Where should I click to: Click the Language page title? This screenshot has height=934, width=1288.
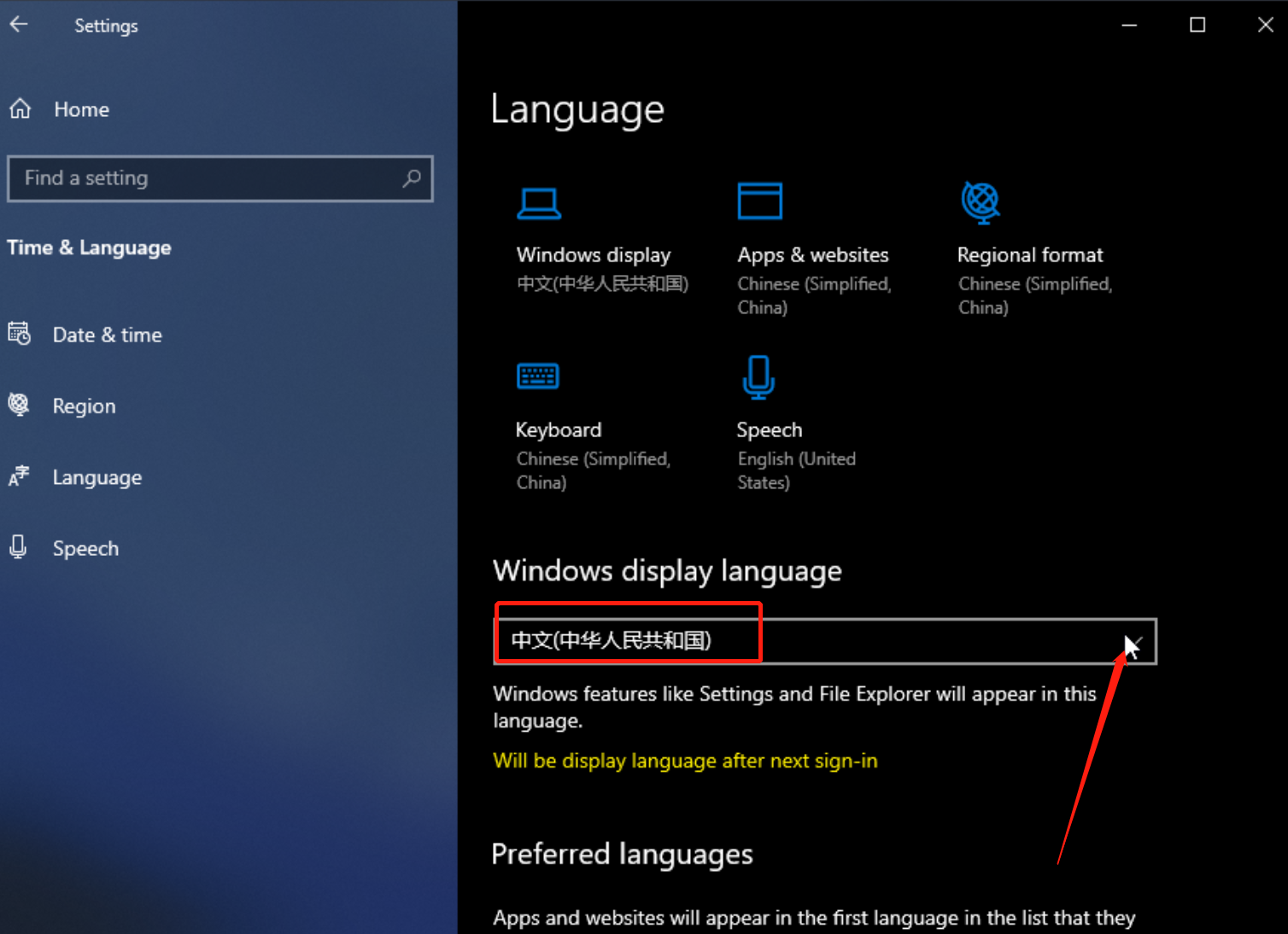577,110
